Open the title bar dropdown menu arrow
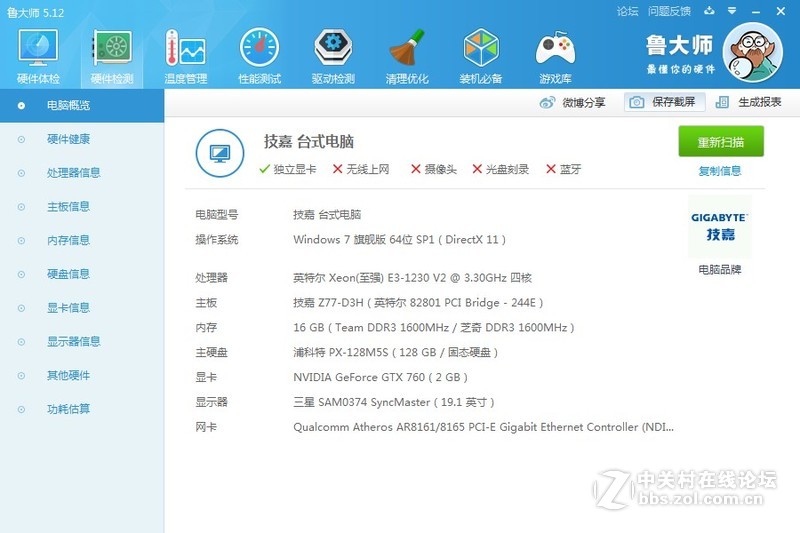800x533 pixels. (x=732, y=11)
